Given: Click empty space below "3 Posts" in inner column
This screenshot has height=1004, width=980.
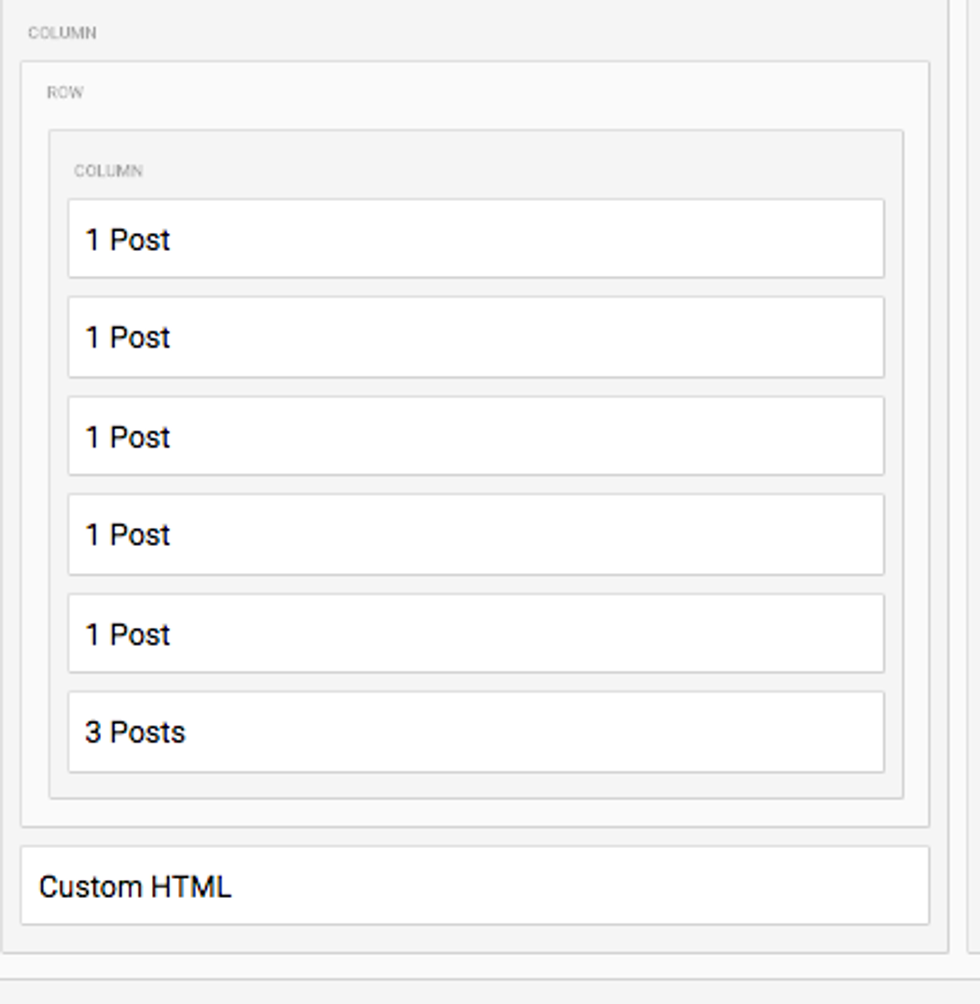Looking at the screenshot, I should pyautogui.click(x=475, y=785).
